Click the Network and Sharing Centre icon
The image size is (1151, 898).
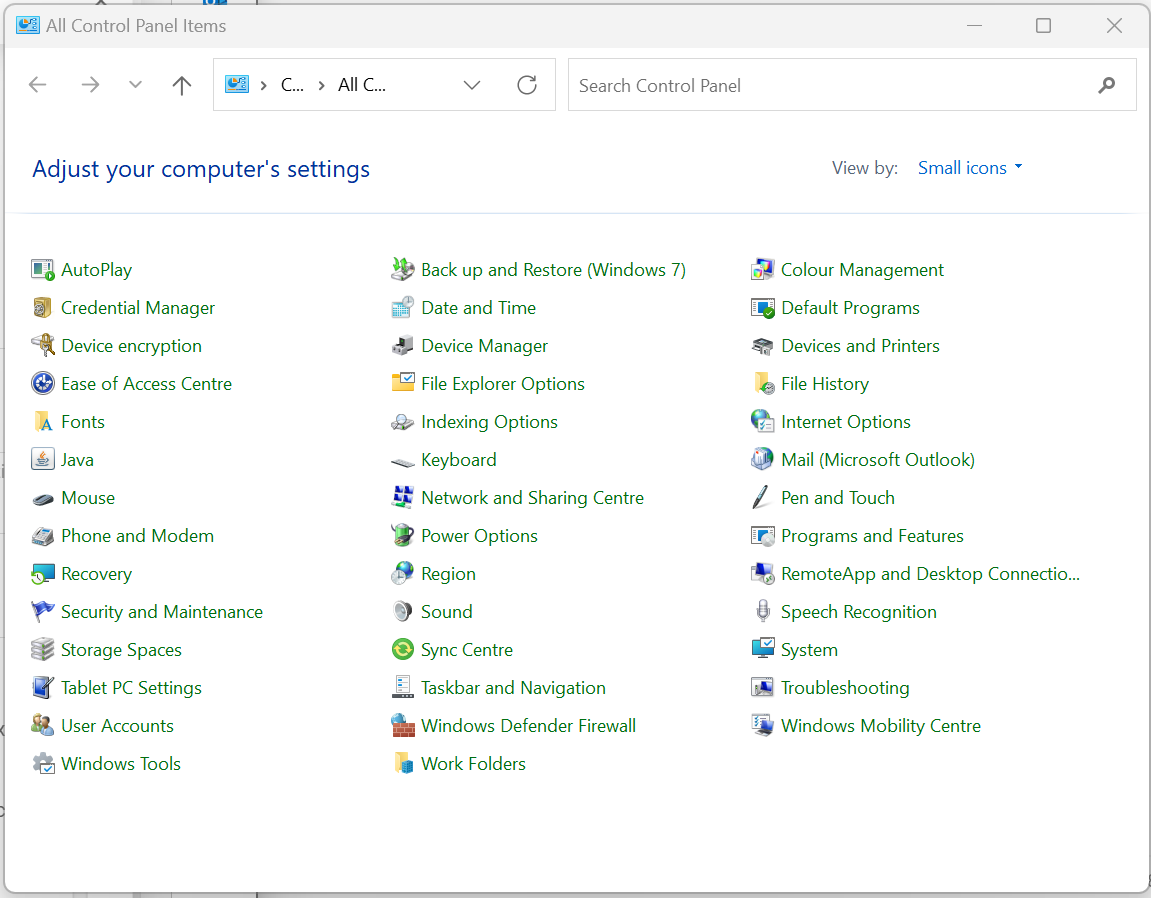[402, 499]
